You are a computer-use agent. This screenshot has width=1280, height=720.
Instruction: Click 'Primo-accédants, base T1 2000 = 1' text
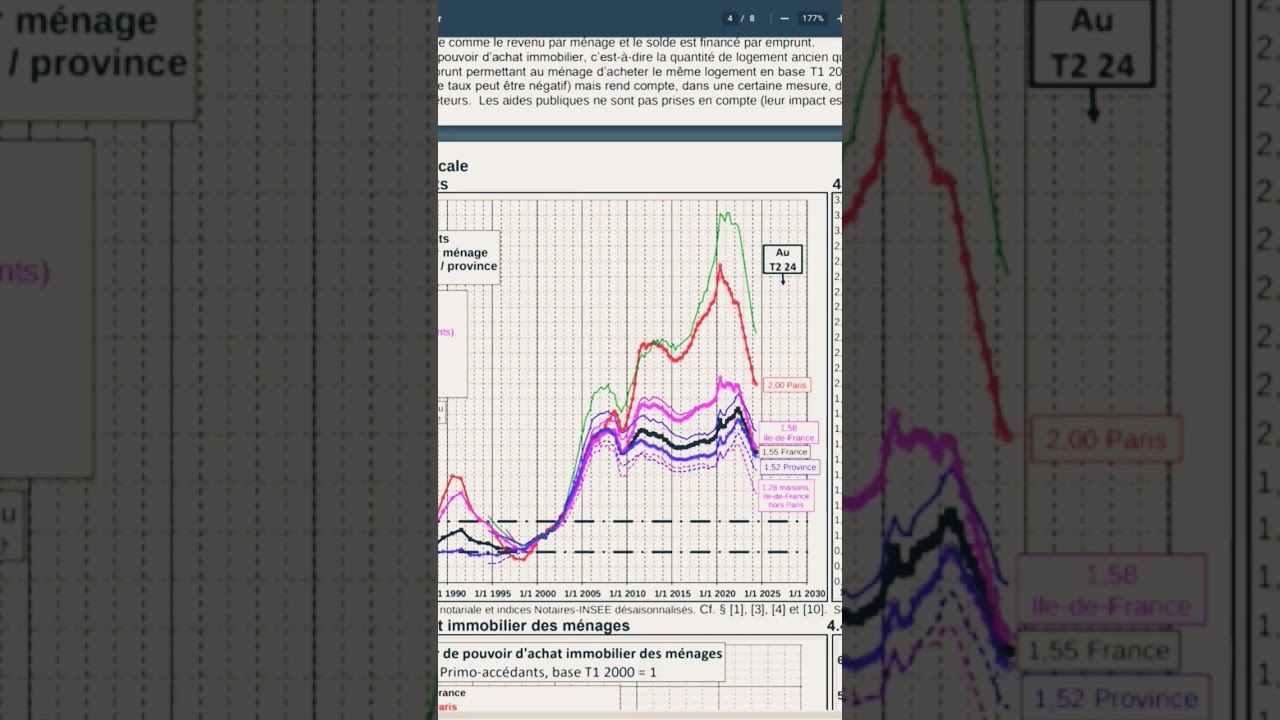coord(547,671)
